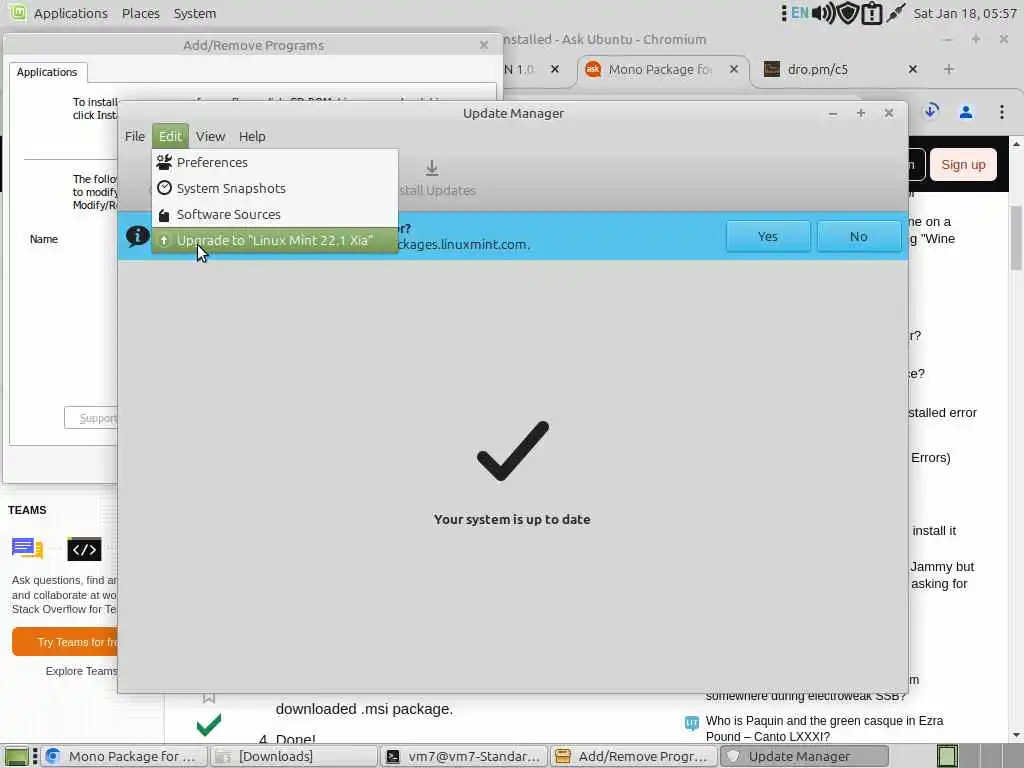
Task: Click the Chromium update download icon
Action: pyautogui.click(x=931, y=112)
